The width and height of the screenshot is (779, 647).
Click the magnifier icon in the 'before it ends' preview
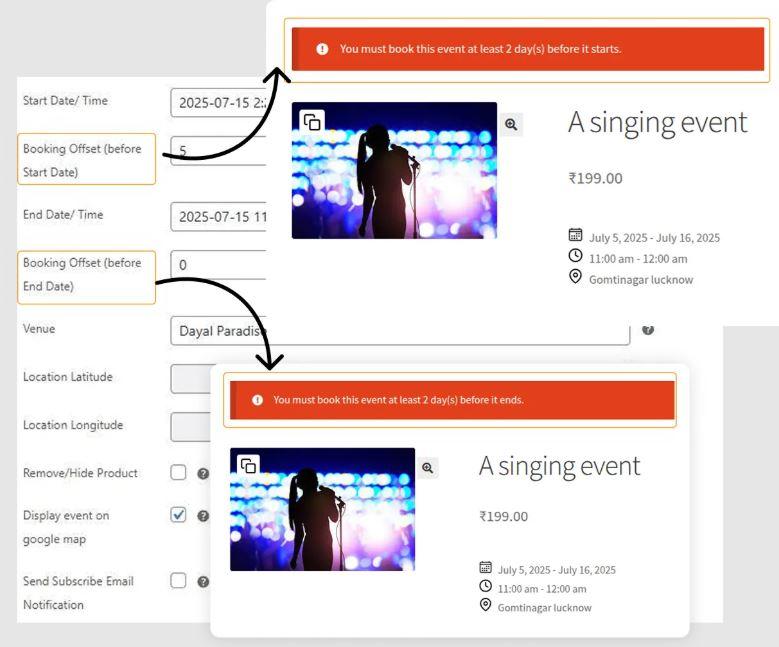tap(428, 467)
